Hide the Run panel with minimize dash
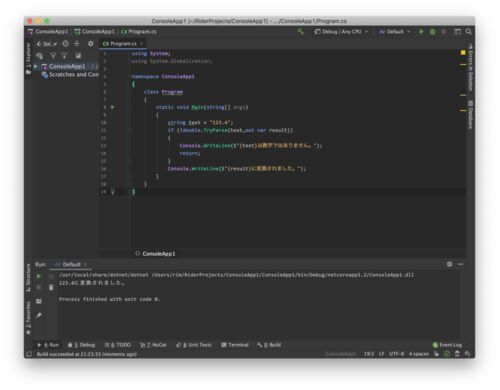This screenshot has height=390, width=500. tap(461, 264)
